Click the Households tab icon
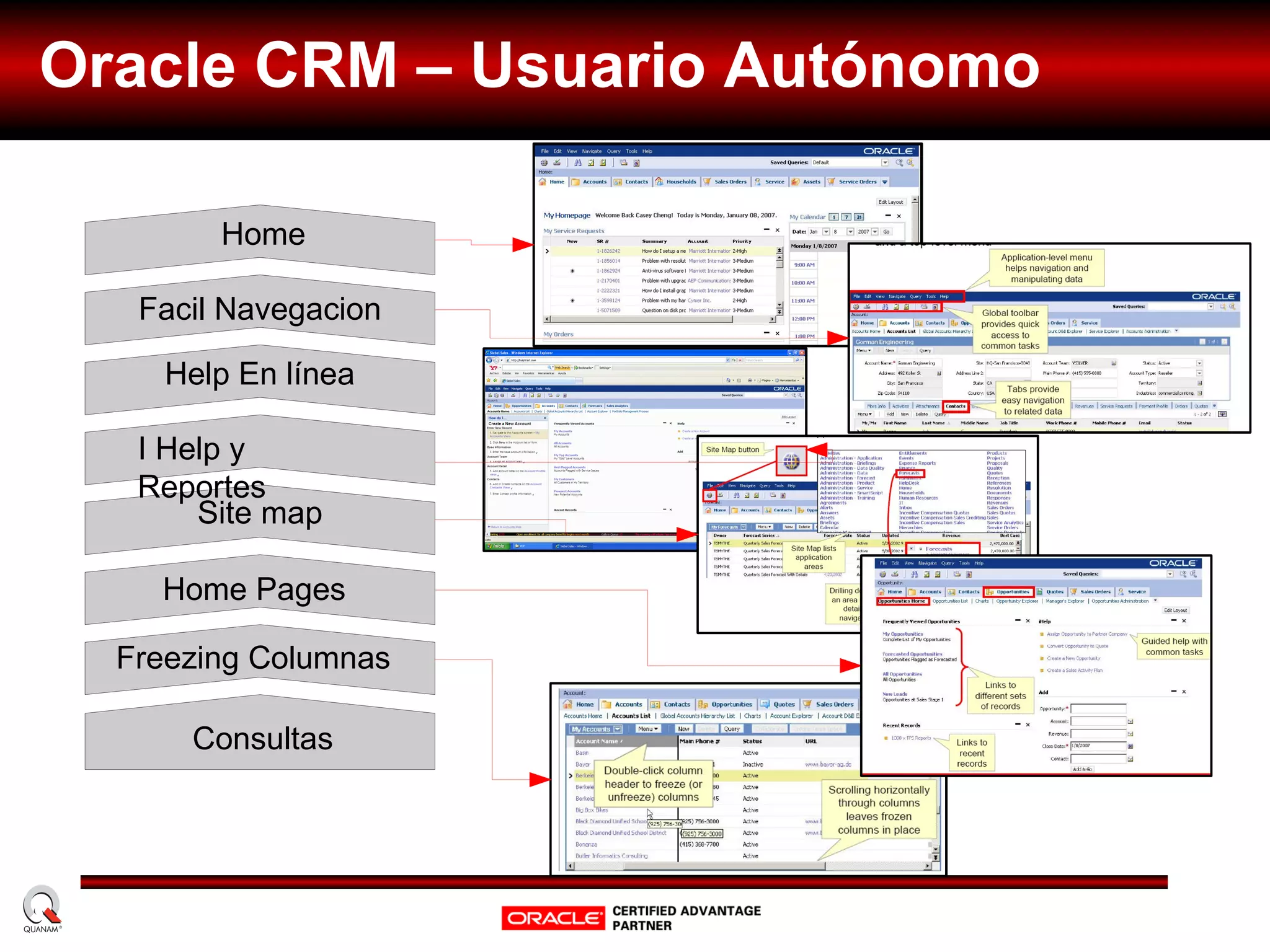The height and width of the screenshot is (952, 1270). (x=659, y=182)
